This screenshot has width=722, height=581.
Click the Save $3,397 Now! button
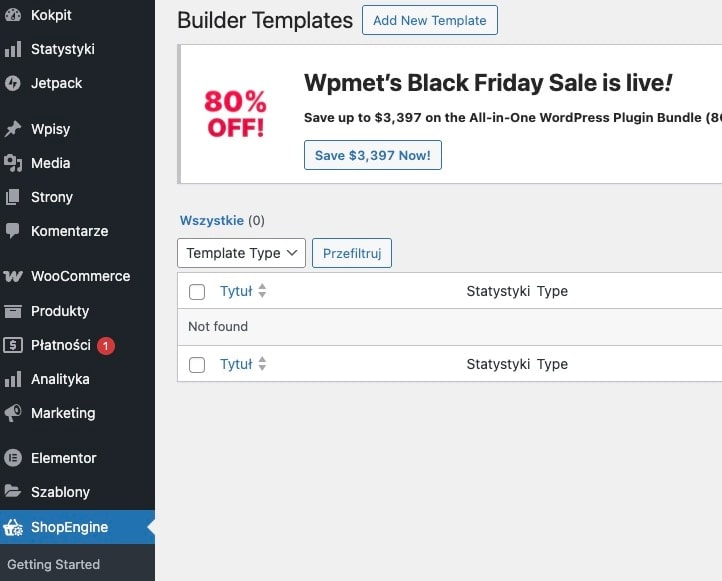click(372, 156)
